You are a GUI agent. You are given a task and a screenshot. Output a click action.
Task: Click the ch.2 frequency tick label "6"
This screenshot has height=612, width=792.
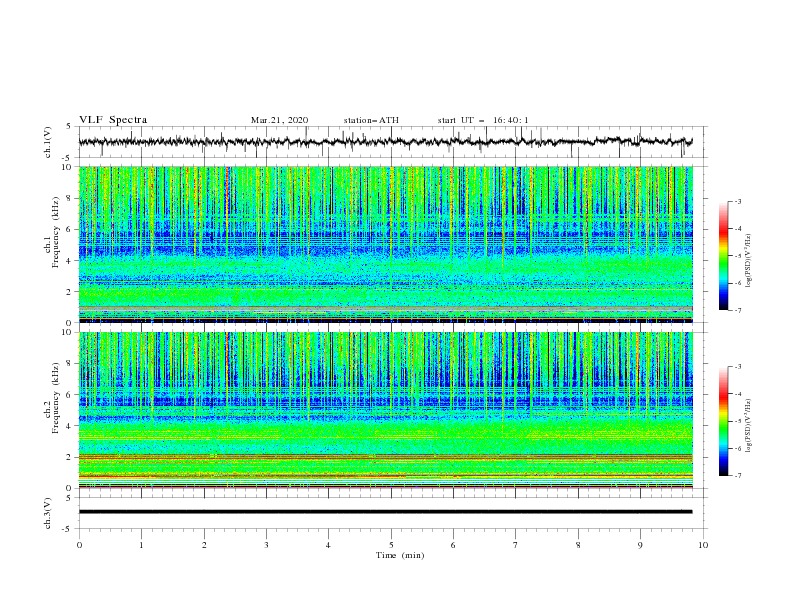click(70, 395)
